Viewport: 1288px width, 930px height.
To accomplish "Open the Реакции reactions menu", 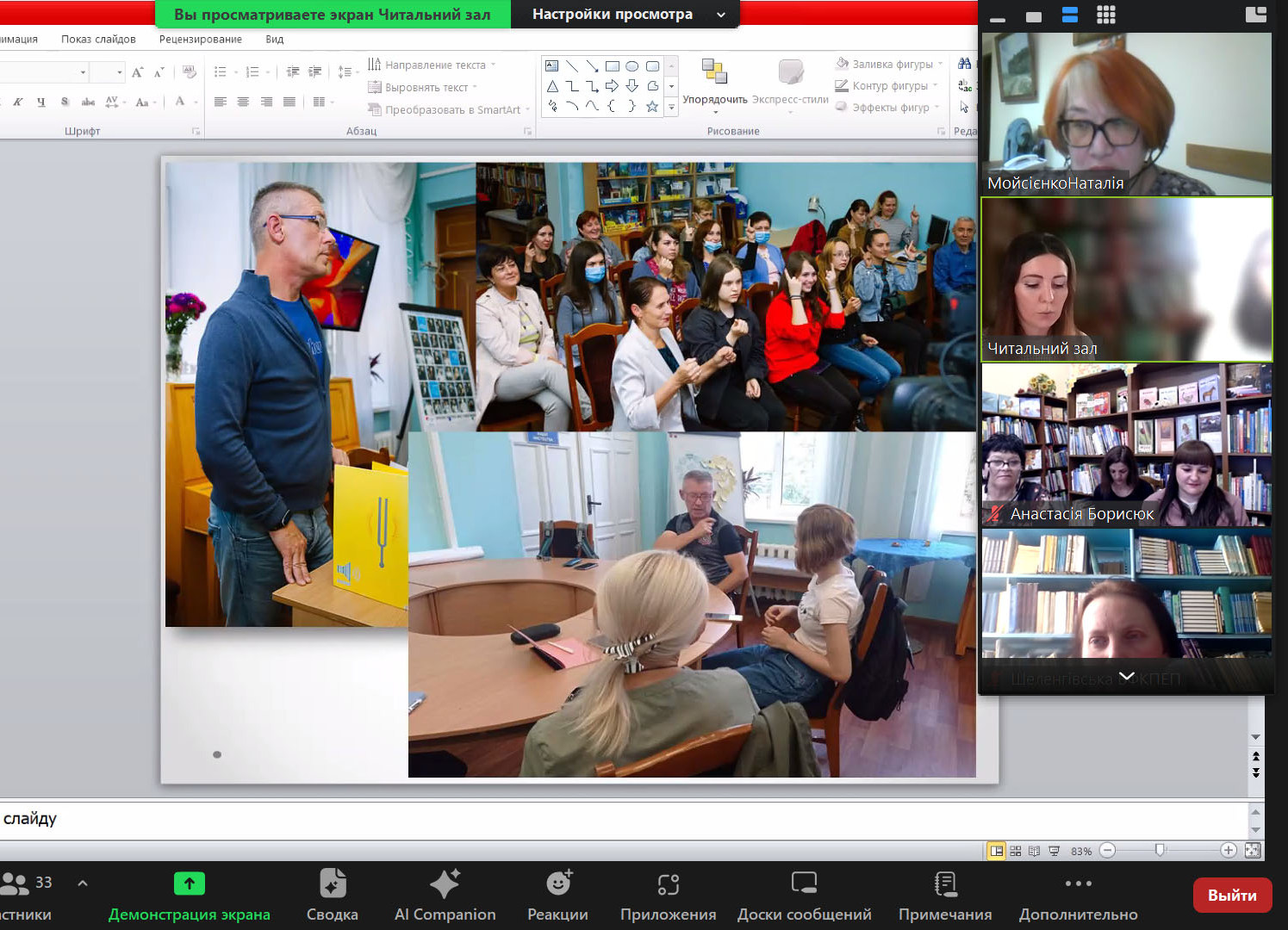I will click(x=557, y=896).
